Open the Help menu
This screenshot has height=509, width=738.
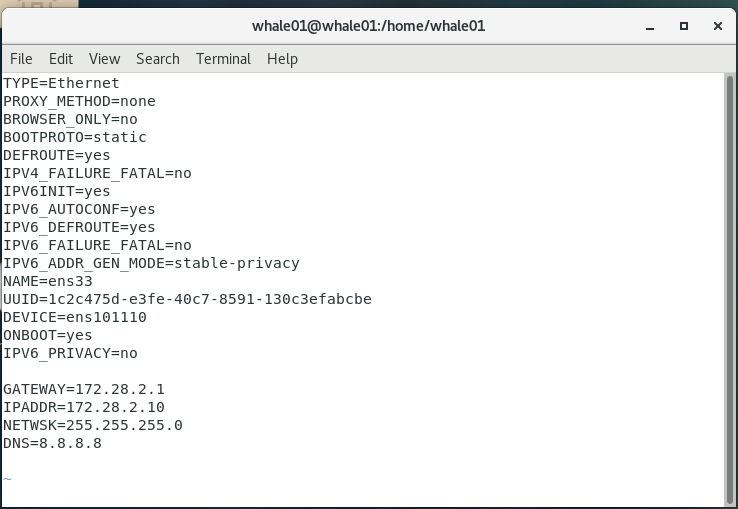coord(282,59)
